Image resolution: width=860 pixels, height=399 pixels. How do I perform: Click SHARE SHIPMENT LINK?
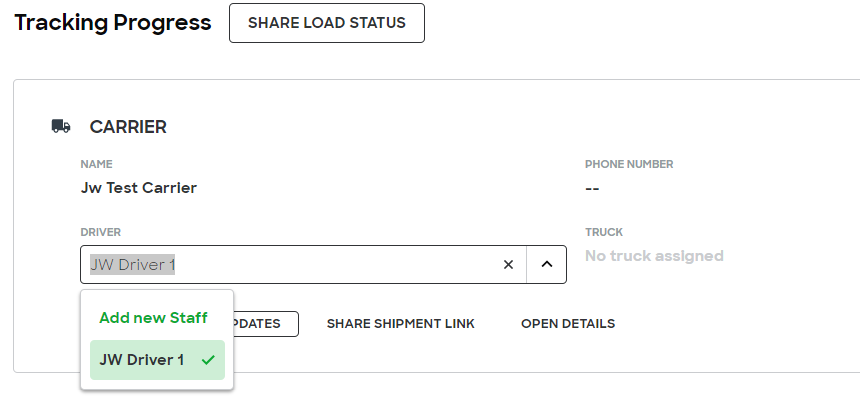coord(400,324)
